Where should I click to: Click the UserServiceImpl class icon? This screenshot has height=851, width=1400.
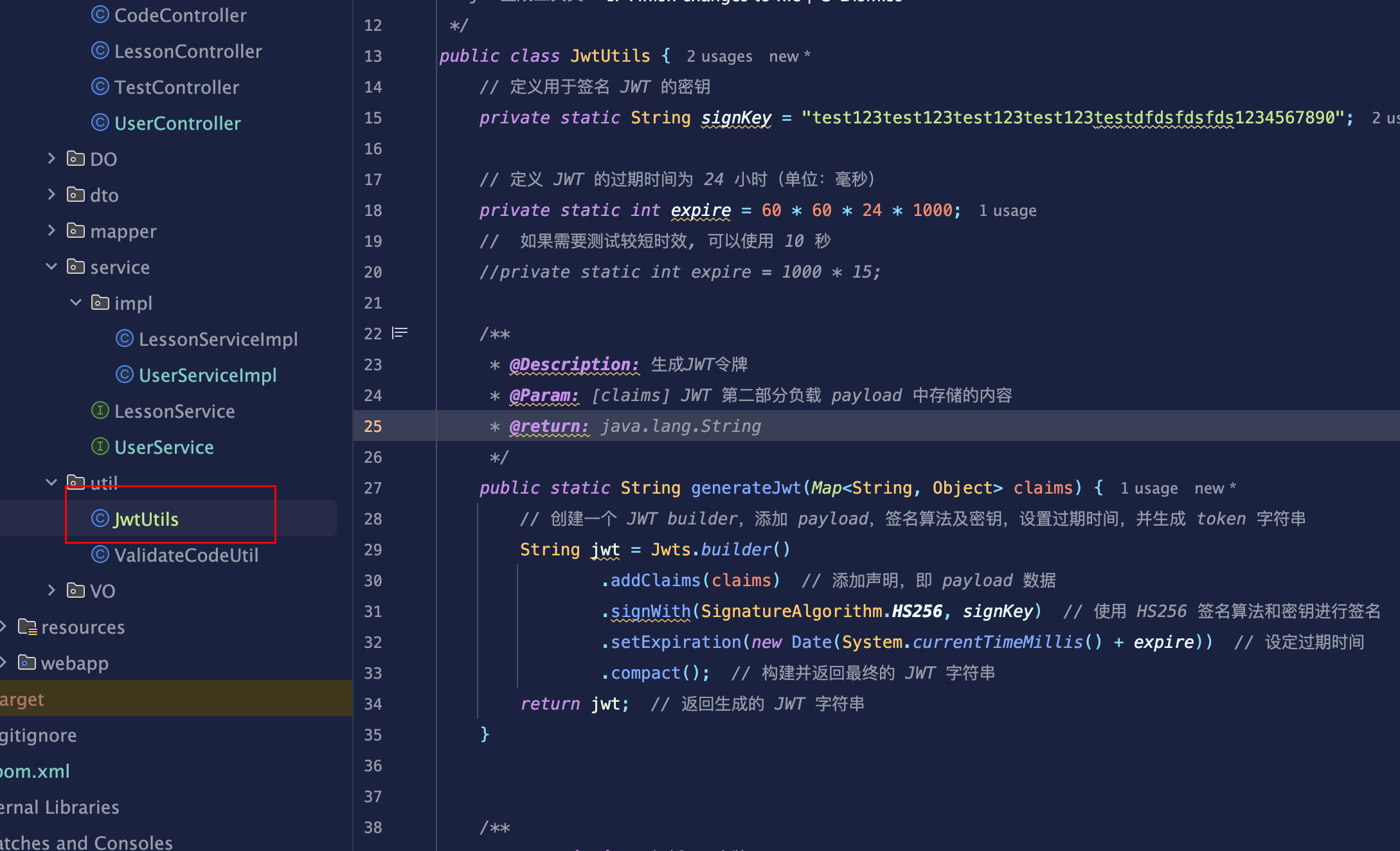[124, 375]
